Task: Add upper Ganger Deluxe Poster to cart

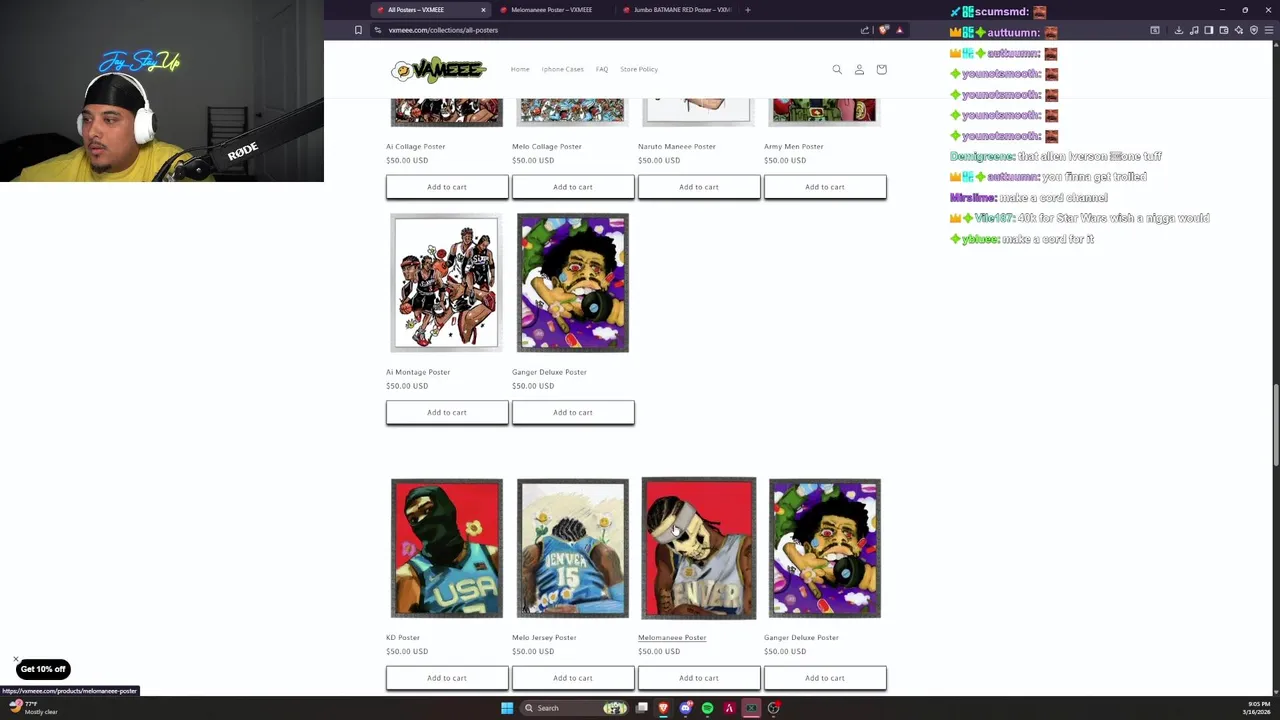Action: (x=573, y=412)
